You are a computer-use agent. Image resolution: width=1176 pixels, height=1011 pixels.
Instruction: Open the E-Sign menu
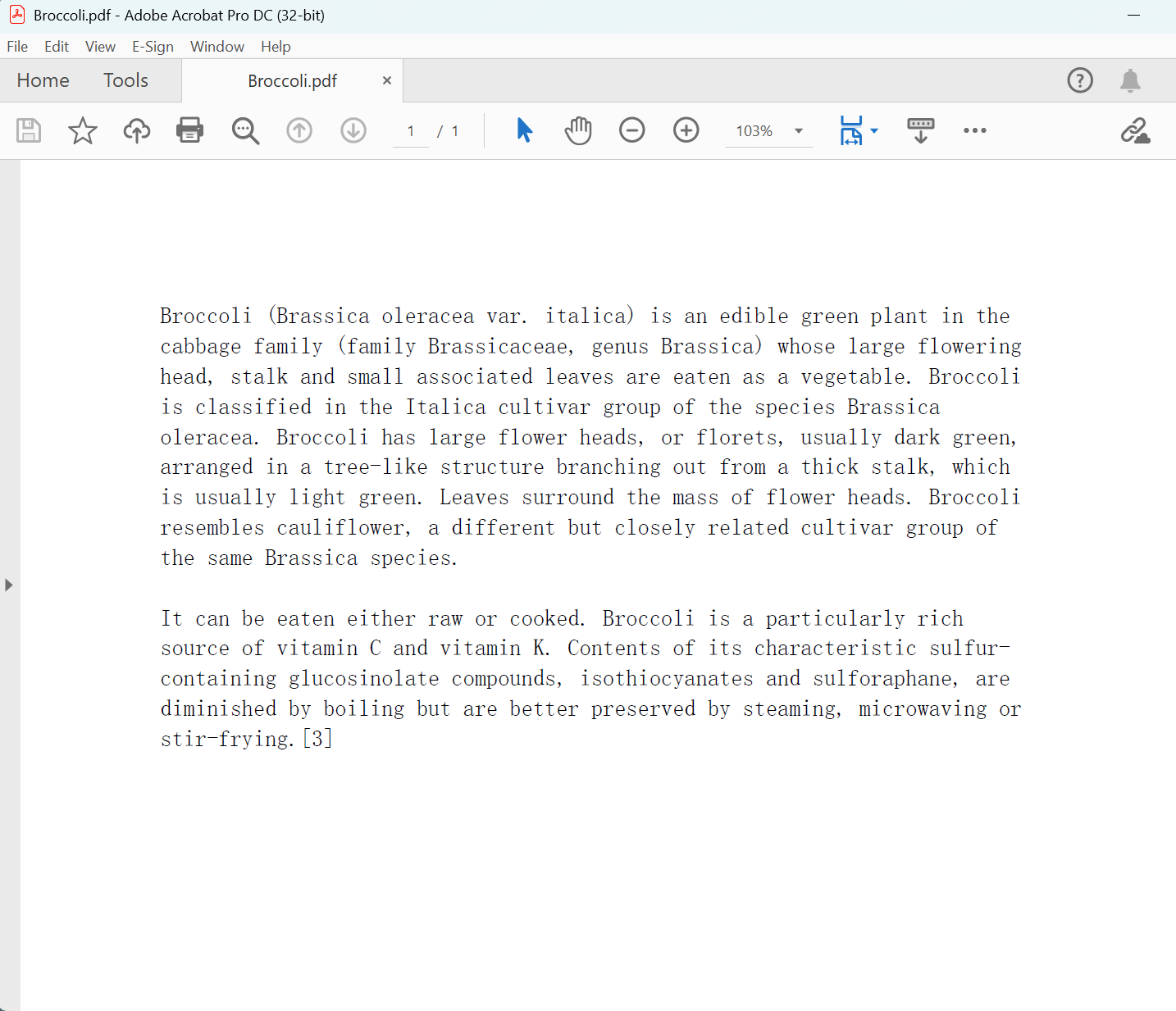coord(153,47)
